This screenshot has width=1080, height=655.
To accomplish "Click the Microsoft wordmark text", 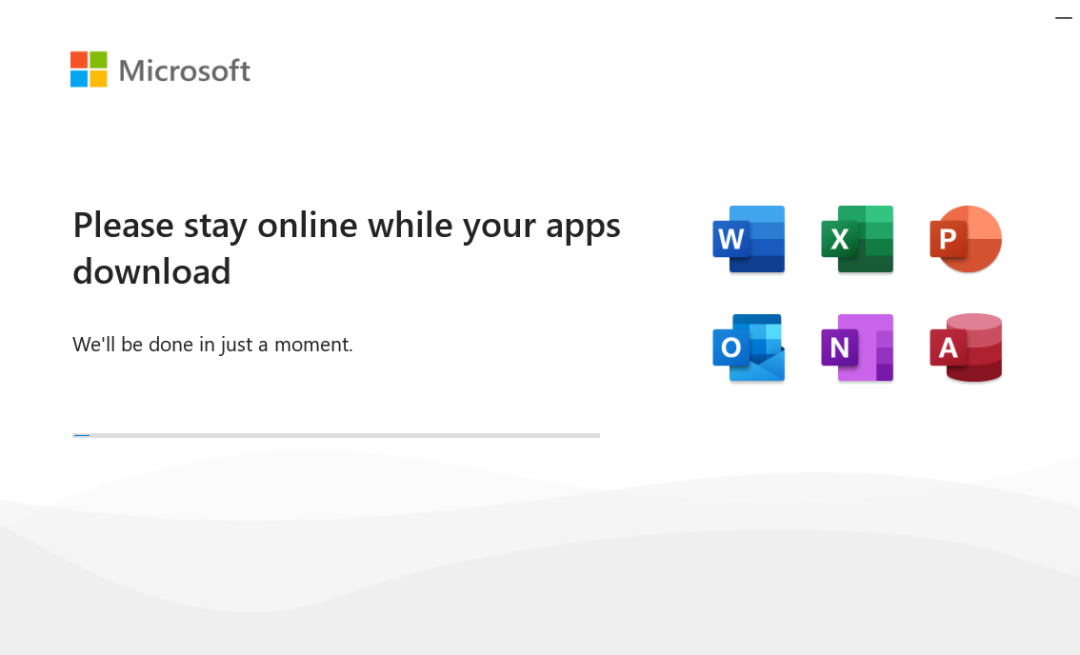I will 185,70.
